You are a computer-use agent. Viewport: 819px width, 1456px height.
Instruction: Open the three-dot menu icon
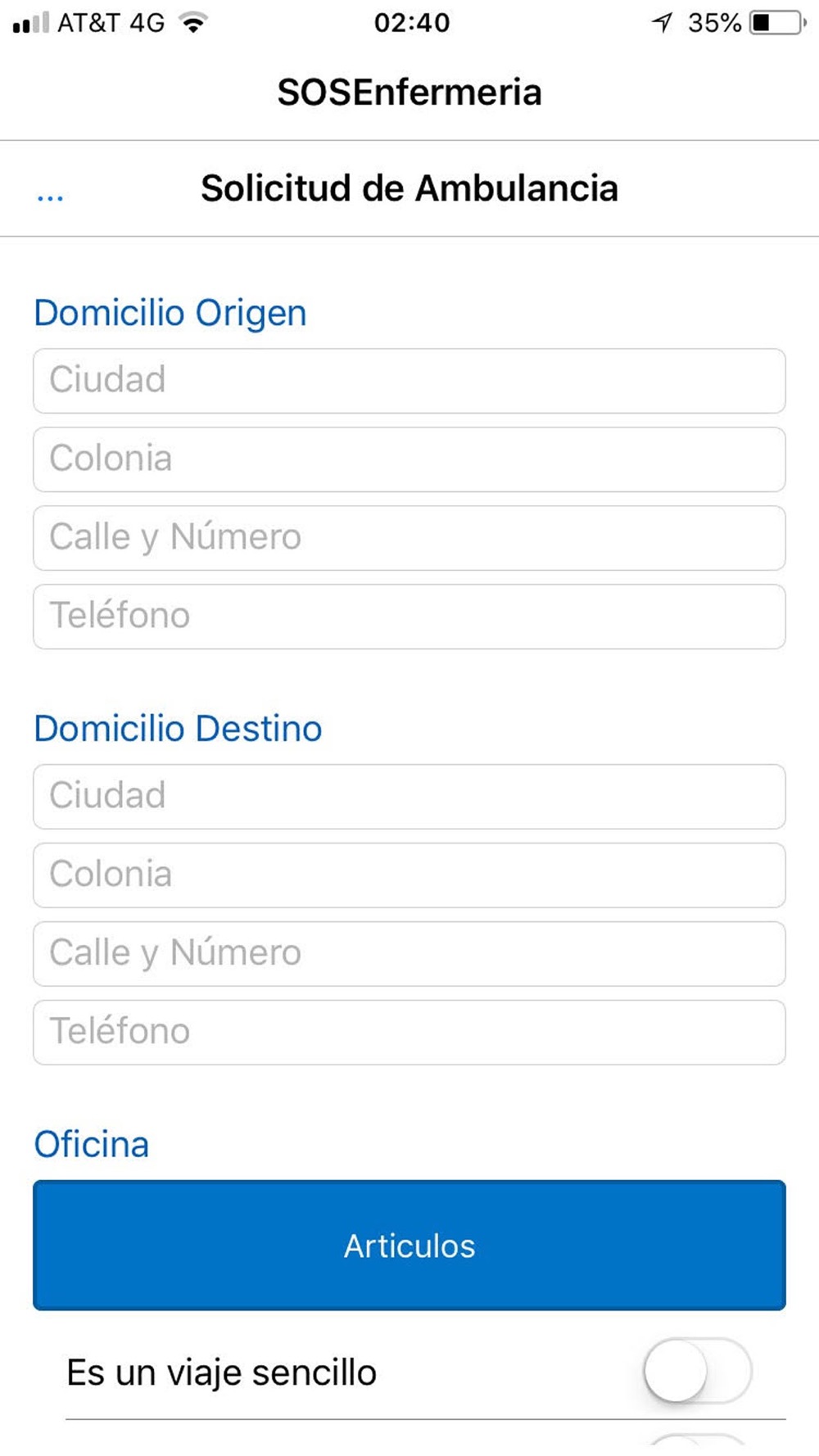pos(50,197)
